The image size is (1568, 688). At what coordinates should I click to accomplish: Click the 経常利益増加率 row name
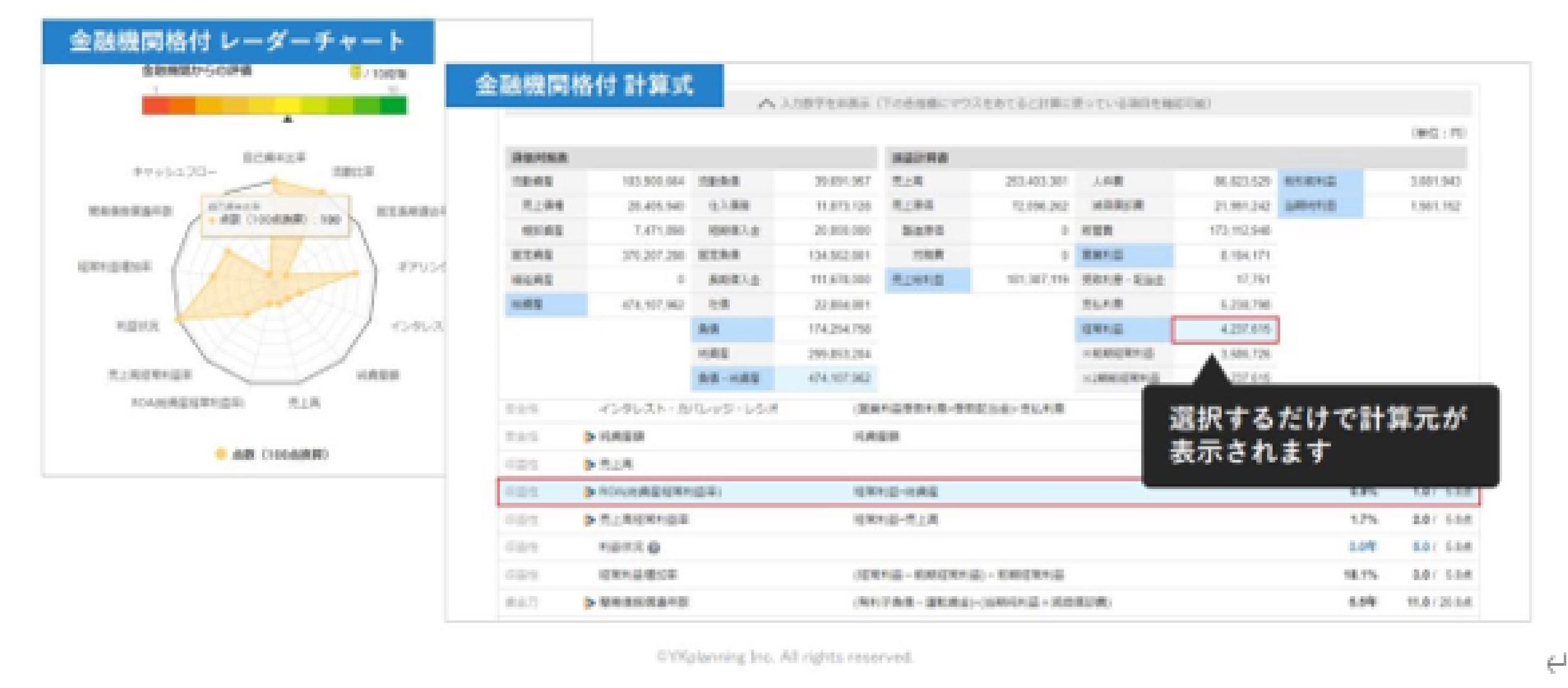[x=637, y=574]
